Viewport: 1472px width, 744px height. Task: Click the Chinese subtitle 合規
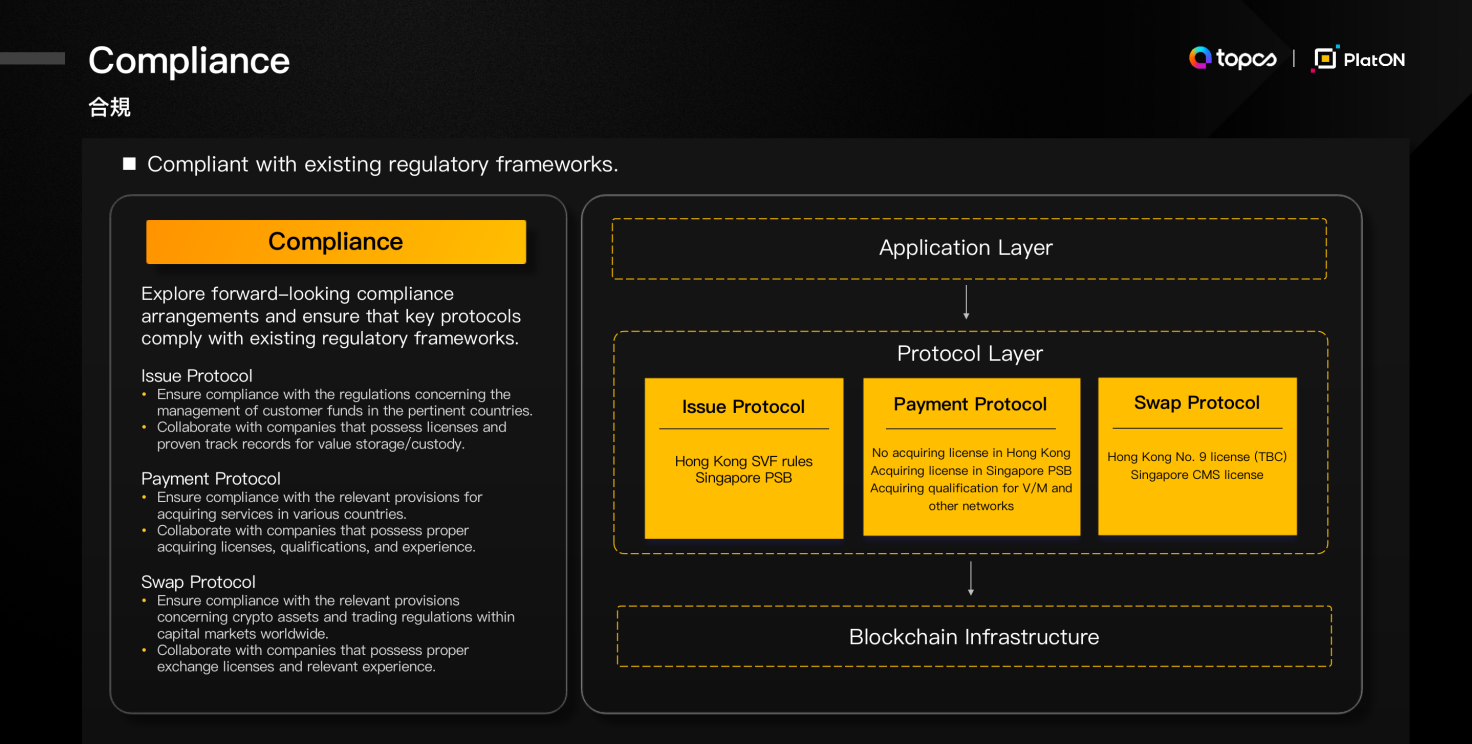point(109,107)
